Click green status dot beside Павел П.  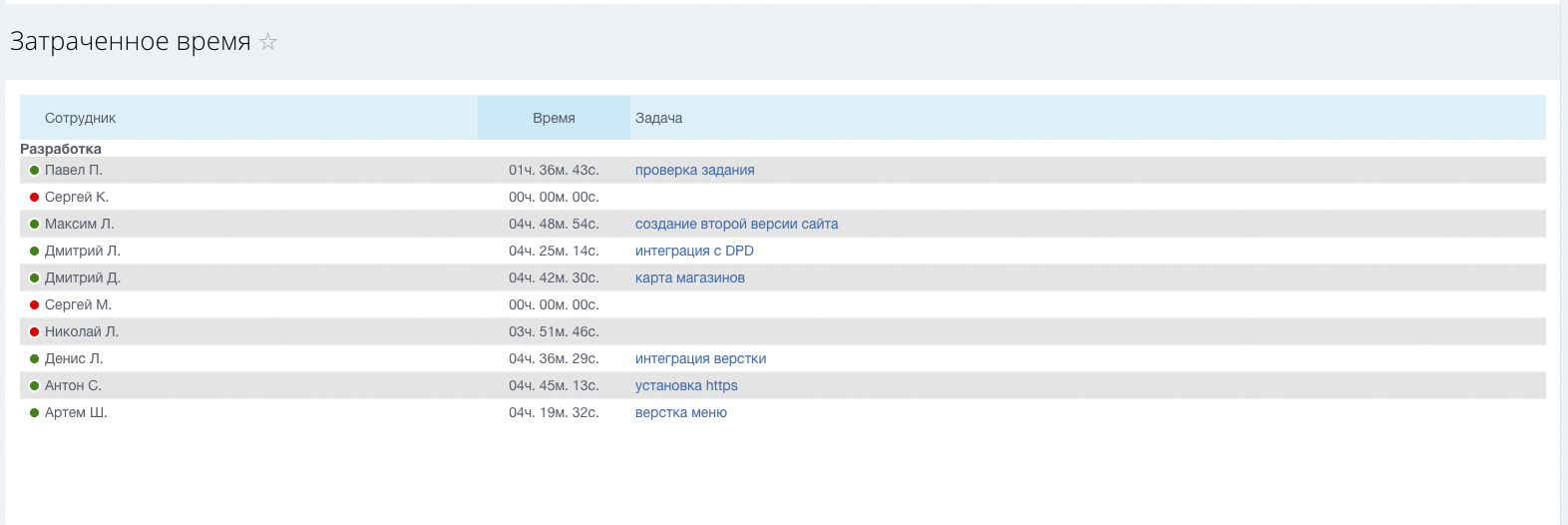click(x=34, y=171)
